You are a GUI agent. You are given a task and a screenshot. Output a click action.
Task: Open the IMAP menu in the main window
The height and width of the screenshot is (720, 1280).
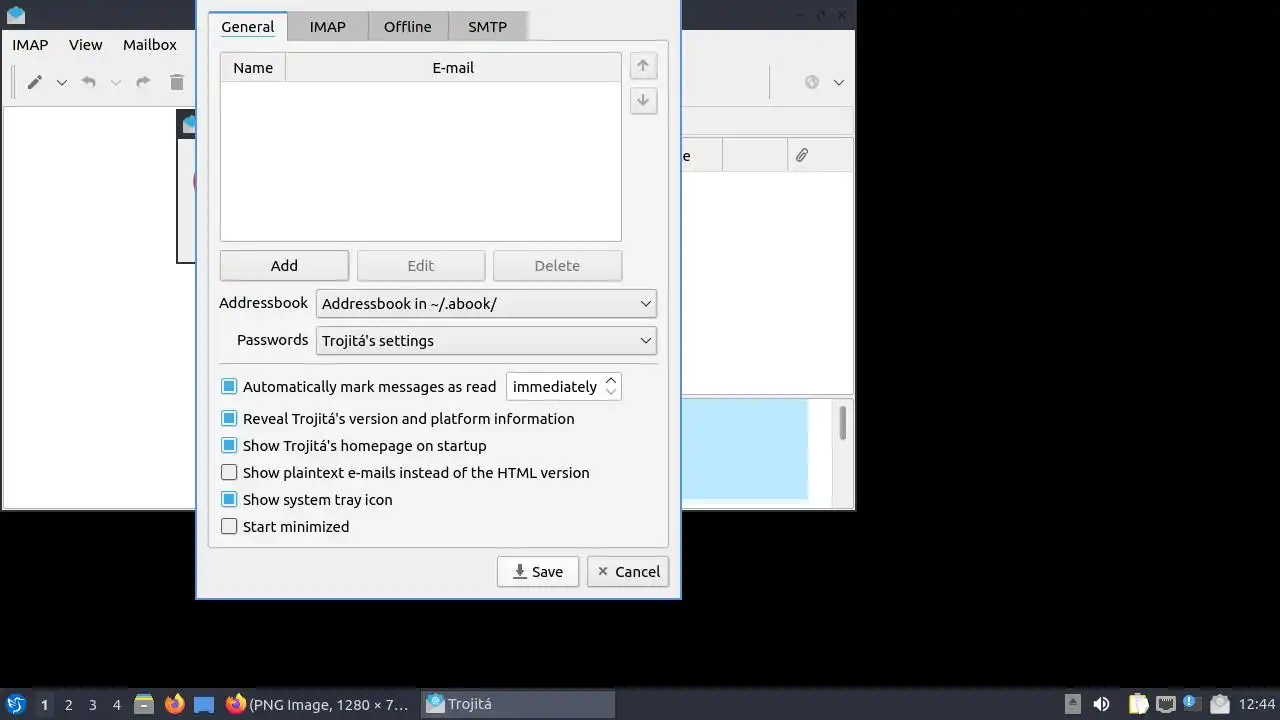(30, 45)
